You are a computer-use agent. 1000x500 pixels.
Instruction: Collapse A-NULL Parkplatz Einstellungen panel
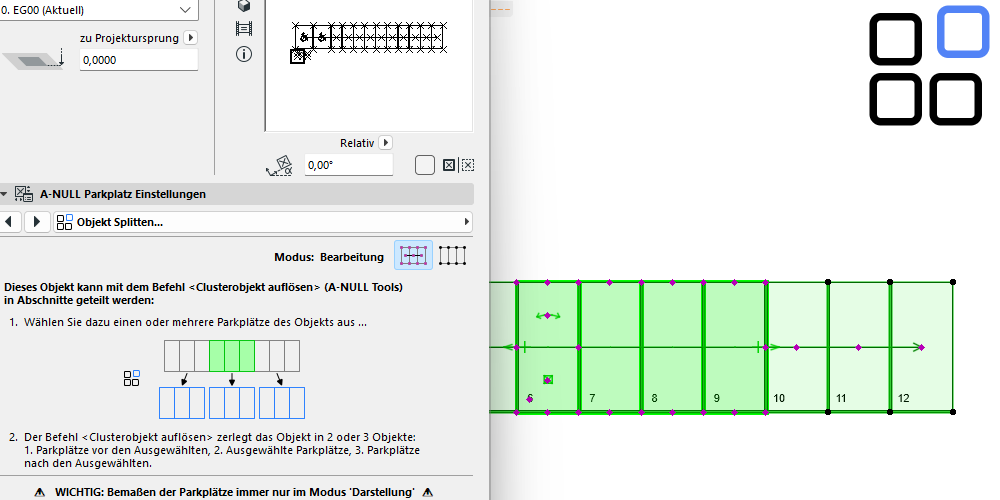coord(6,194)
